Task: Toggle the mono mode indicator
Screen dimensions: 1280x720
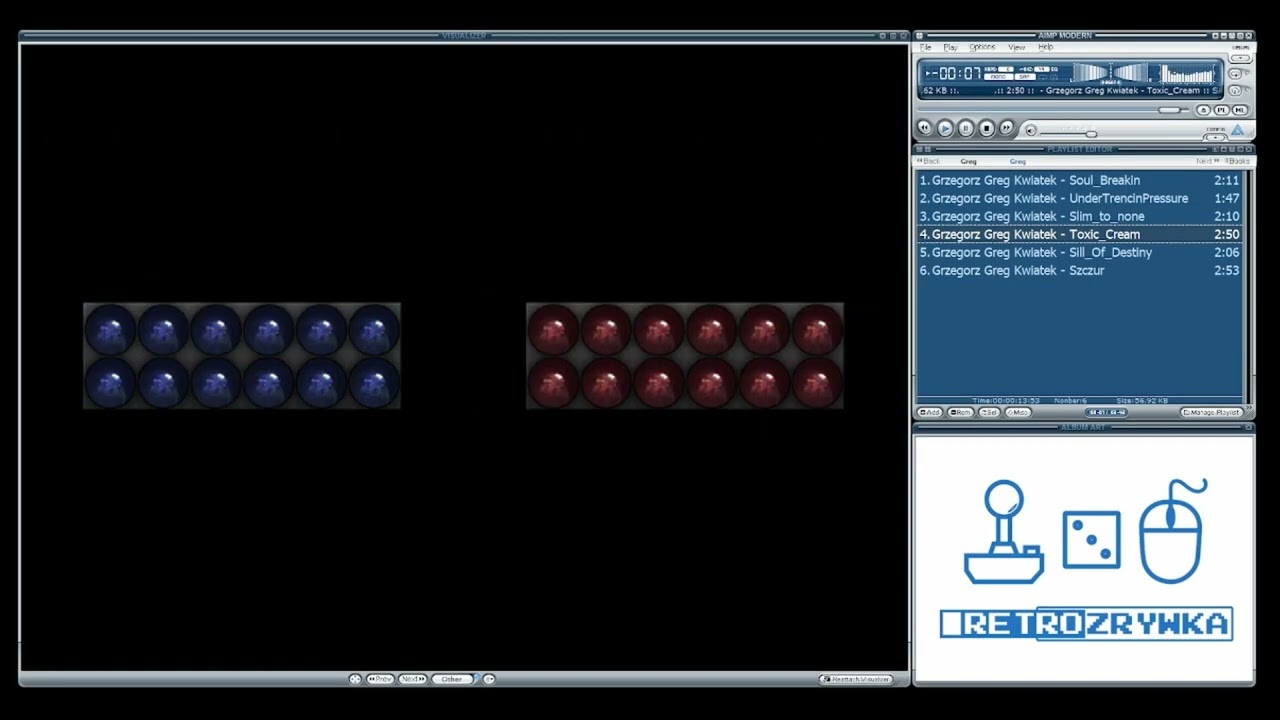Action: (999, 77)
